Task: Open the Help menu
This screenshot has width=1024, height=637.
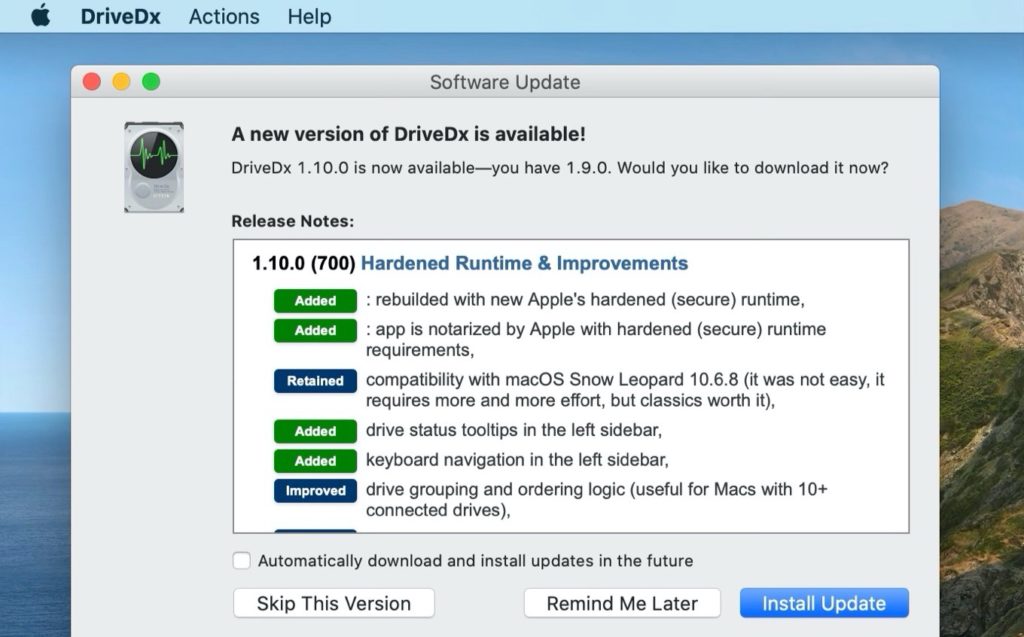Action: [x=309, y=17]
